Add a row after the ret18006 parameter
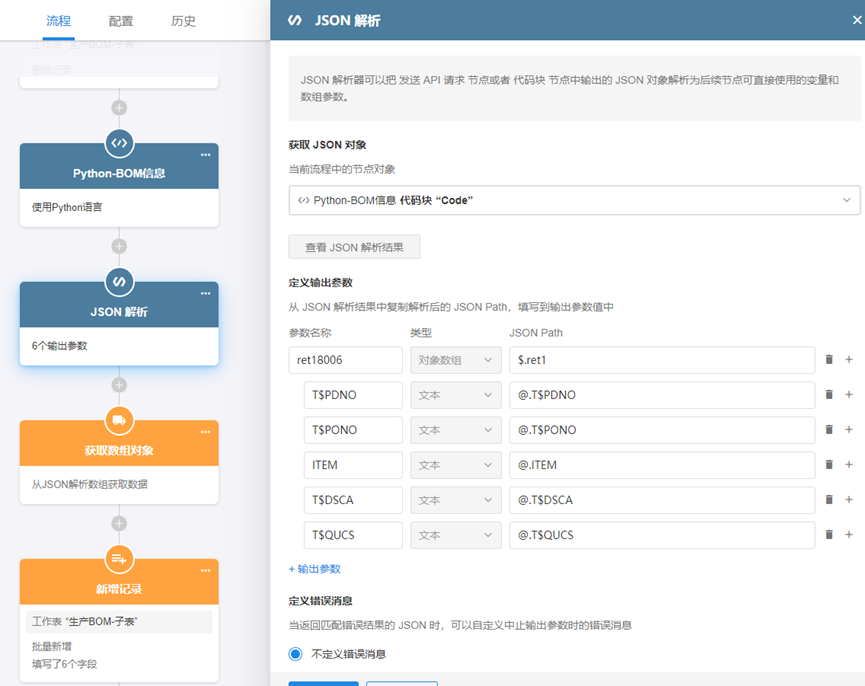865x686 pixels. [849, 360]
